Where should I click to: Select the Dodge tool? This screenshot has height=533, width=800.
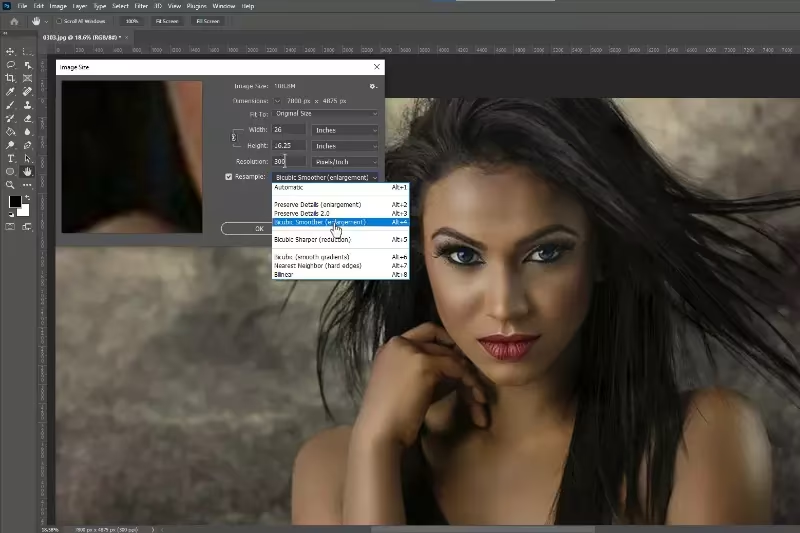pyautogui.click(x=10, y=145)
